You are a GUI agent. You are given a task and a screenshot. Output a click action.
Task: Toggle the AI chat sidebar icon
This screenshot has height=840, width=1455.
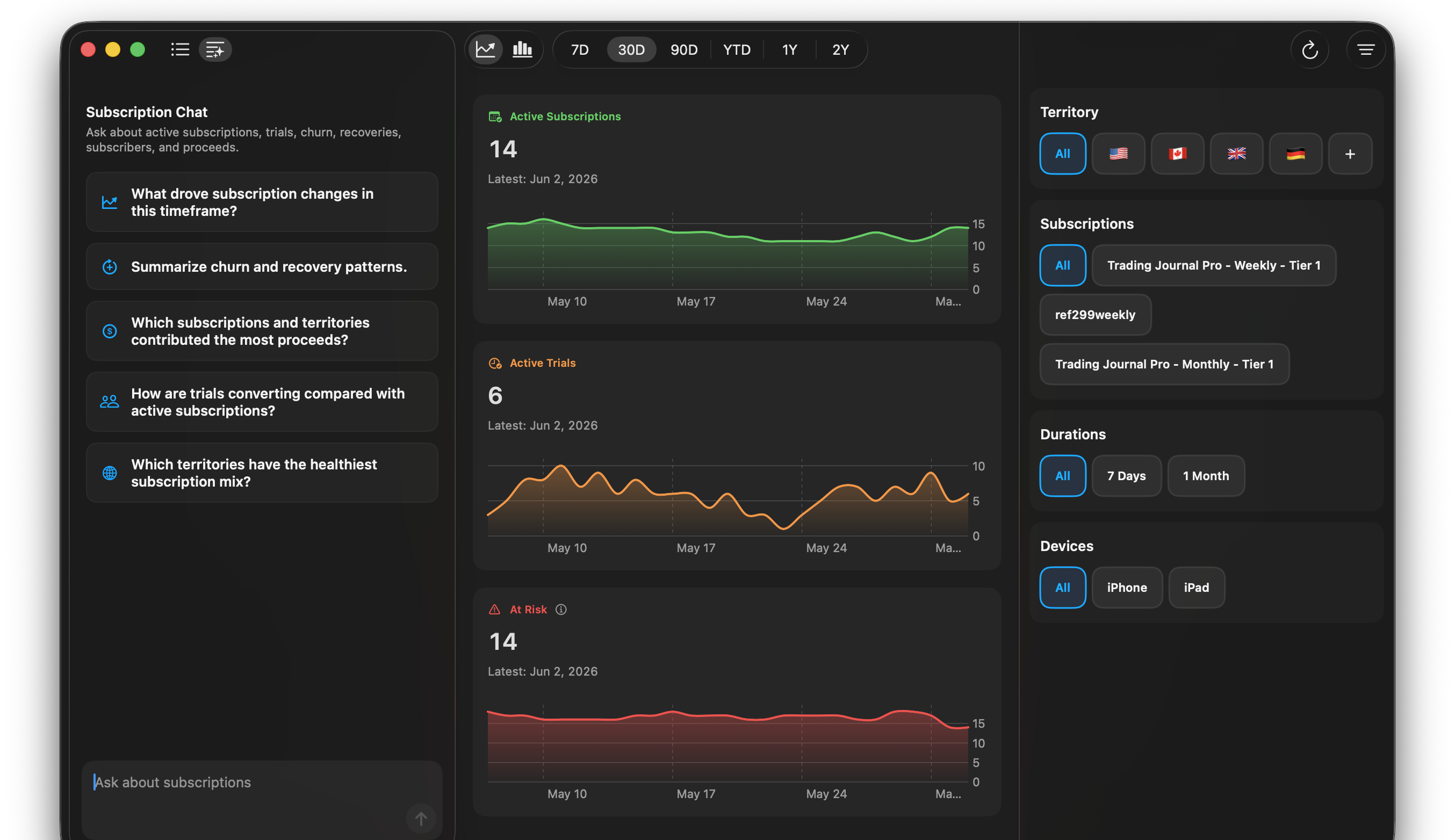[215, 49]
